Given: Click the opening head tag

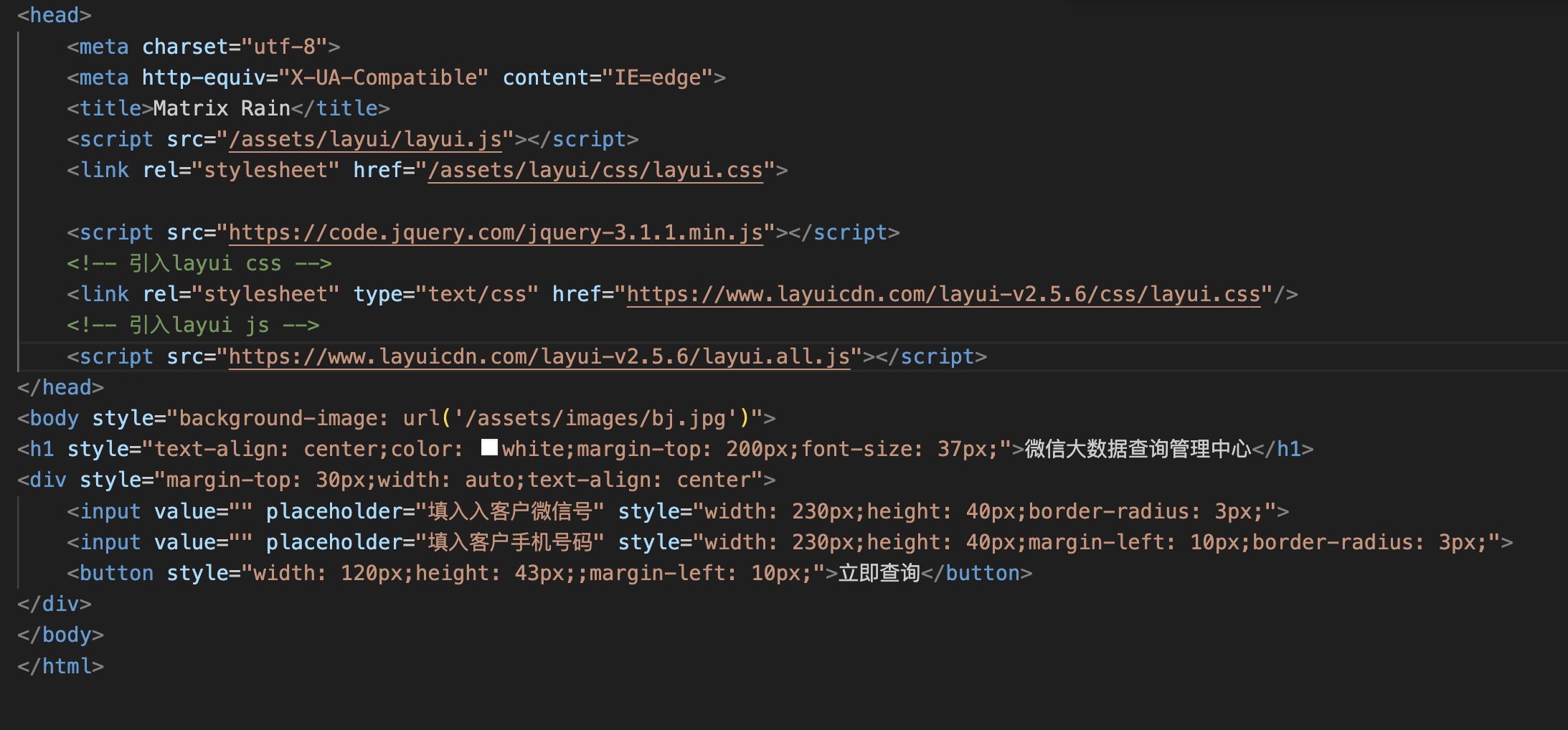Looking at the screenshot, I should tap(55, 15).
